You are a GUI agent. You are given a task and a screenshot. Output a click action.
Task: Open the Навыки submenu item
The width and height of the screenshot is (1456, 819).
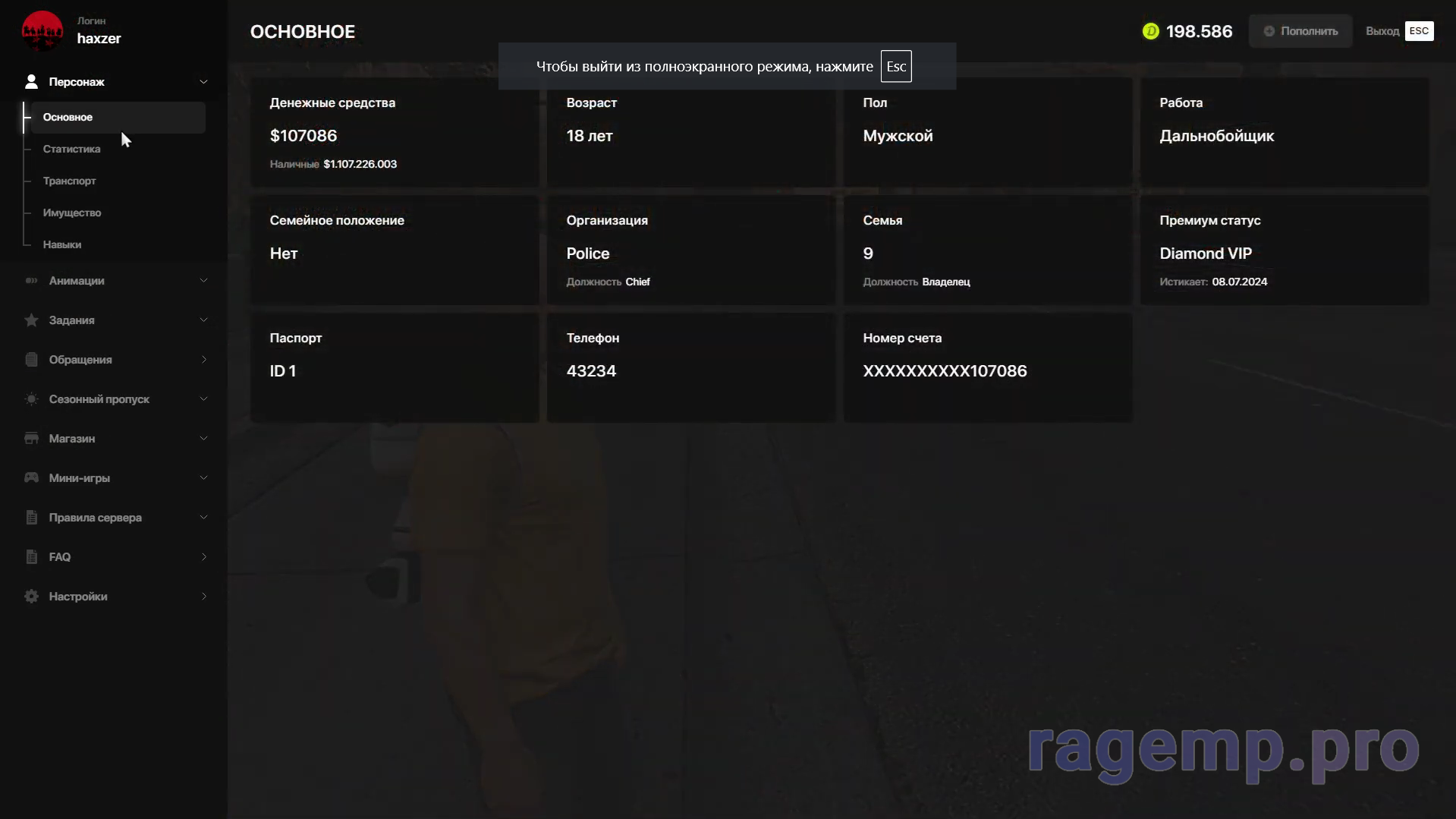coord(62,244)
